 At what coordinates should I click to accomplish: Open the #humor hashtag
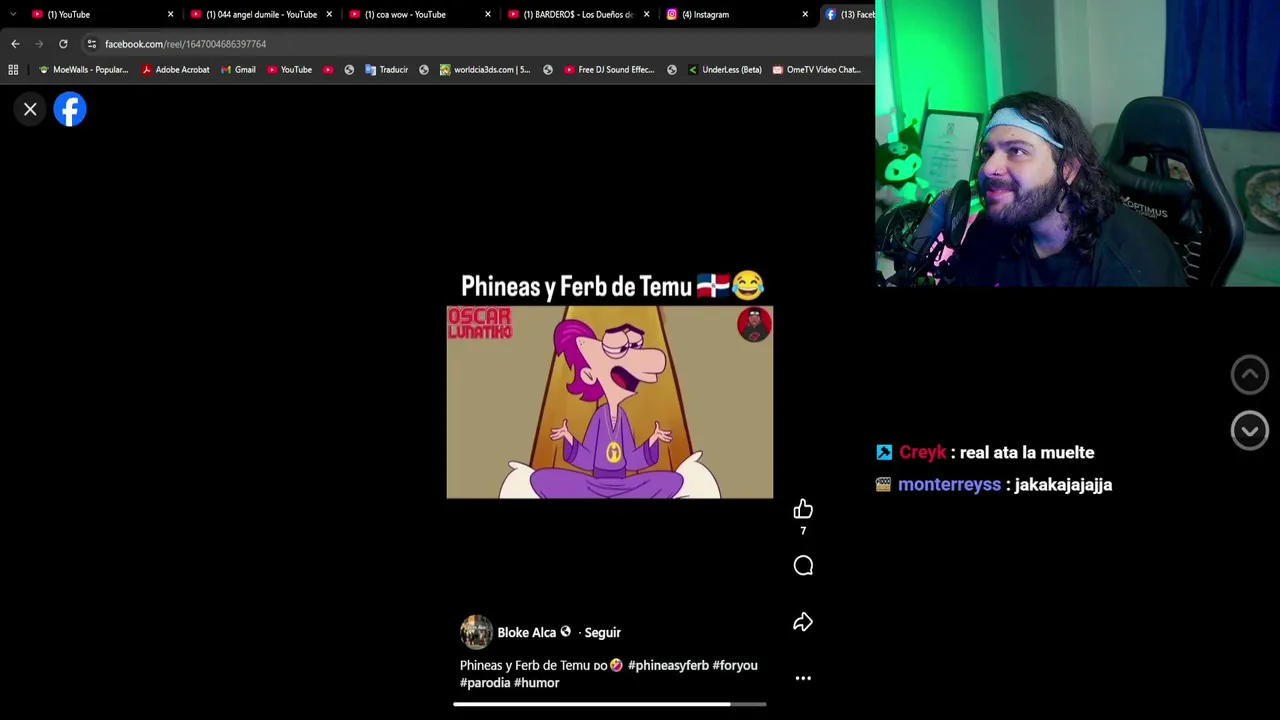(537, 683)
